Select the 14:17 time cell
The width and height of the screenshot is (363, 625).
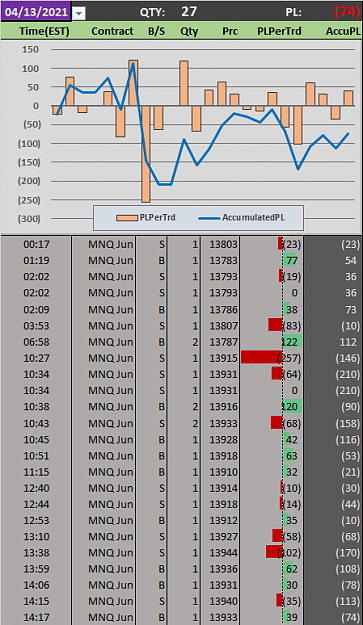(36, 617)
